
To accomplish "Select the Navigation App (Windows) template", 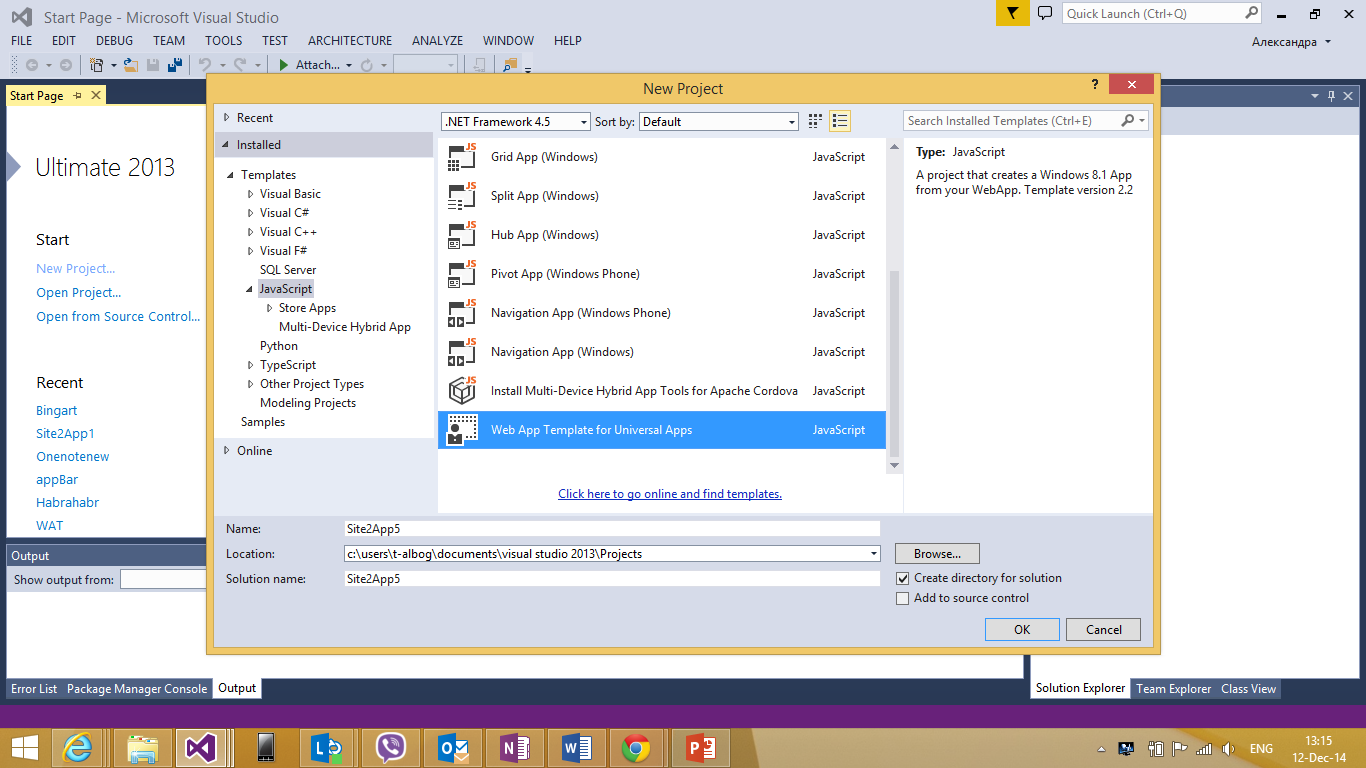I will click(x=662, y=352).
